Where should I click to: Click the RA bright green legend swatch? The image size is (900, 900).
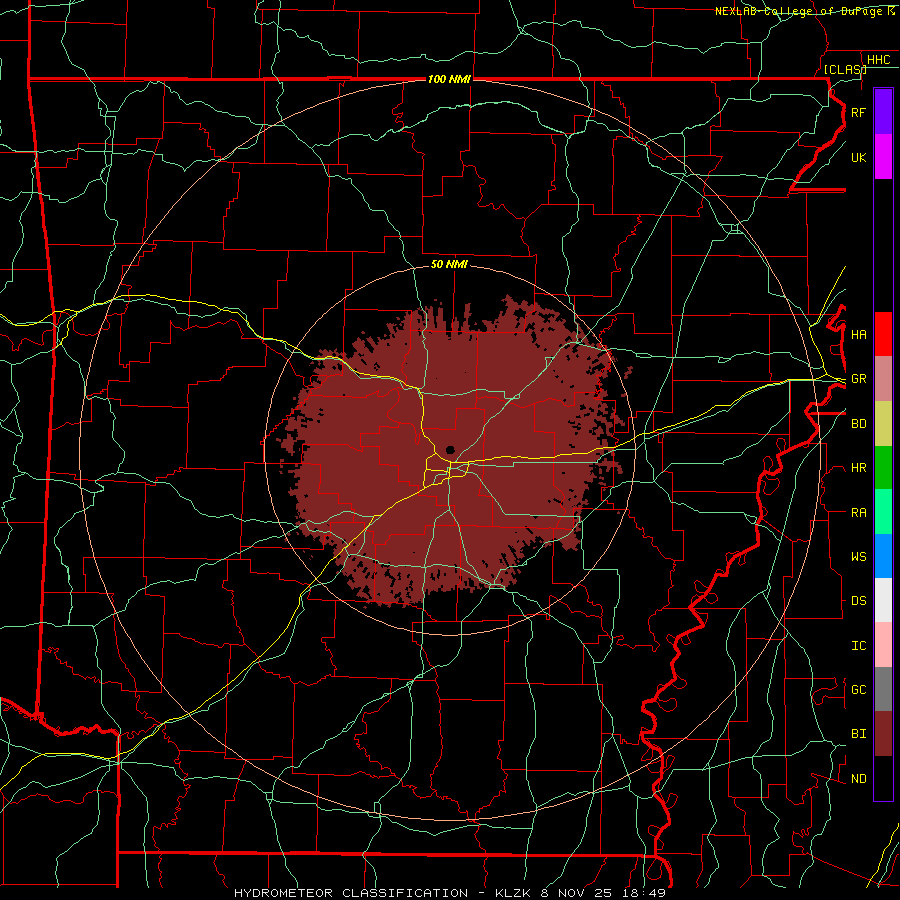(x=883, y=512)
